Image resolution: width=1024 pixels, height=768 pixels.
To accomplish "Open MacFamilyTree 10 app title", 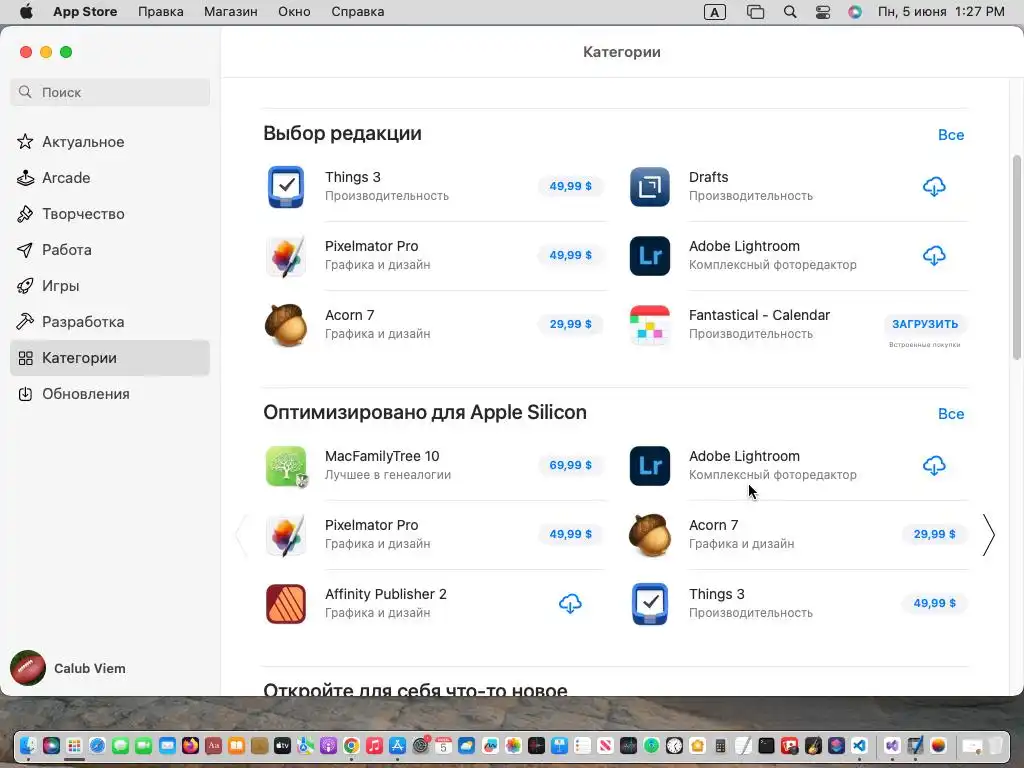I will coord(382,456).
